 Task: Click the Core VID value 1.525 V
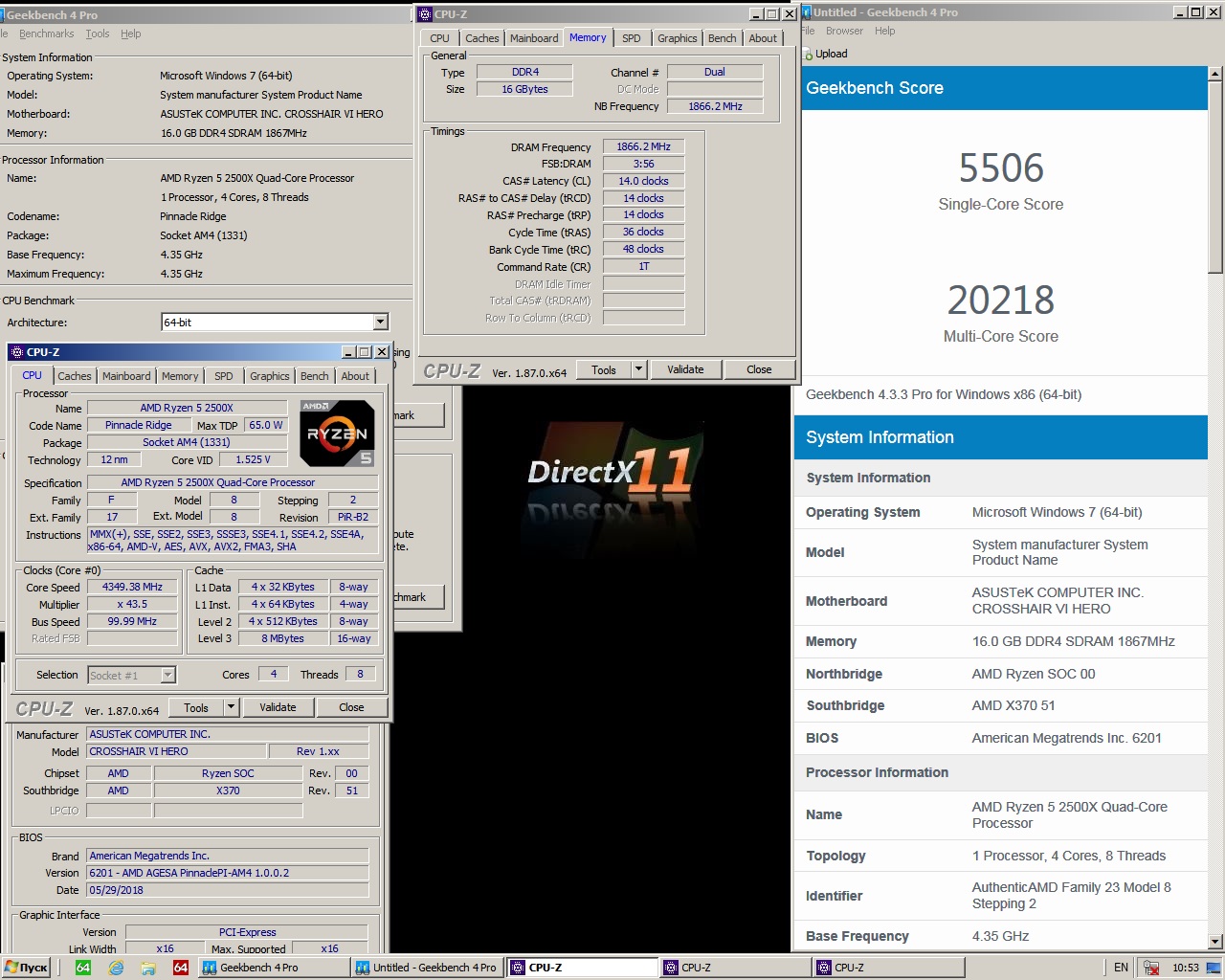(x=253, y=459)
